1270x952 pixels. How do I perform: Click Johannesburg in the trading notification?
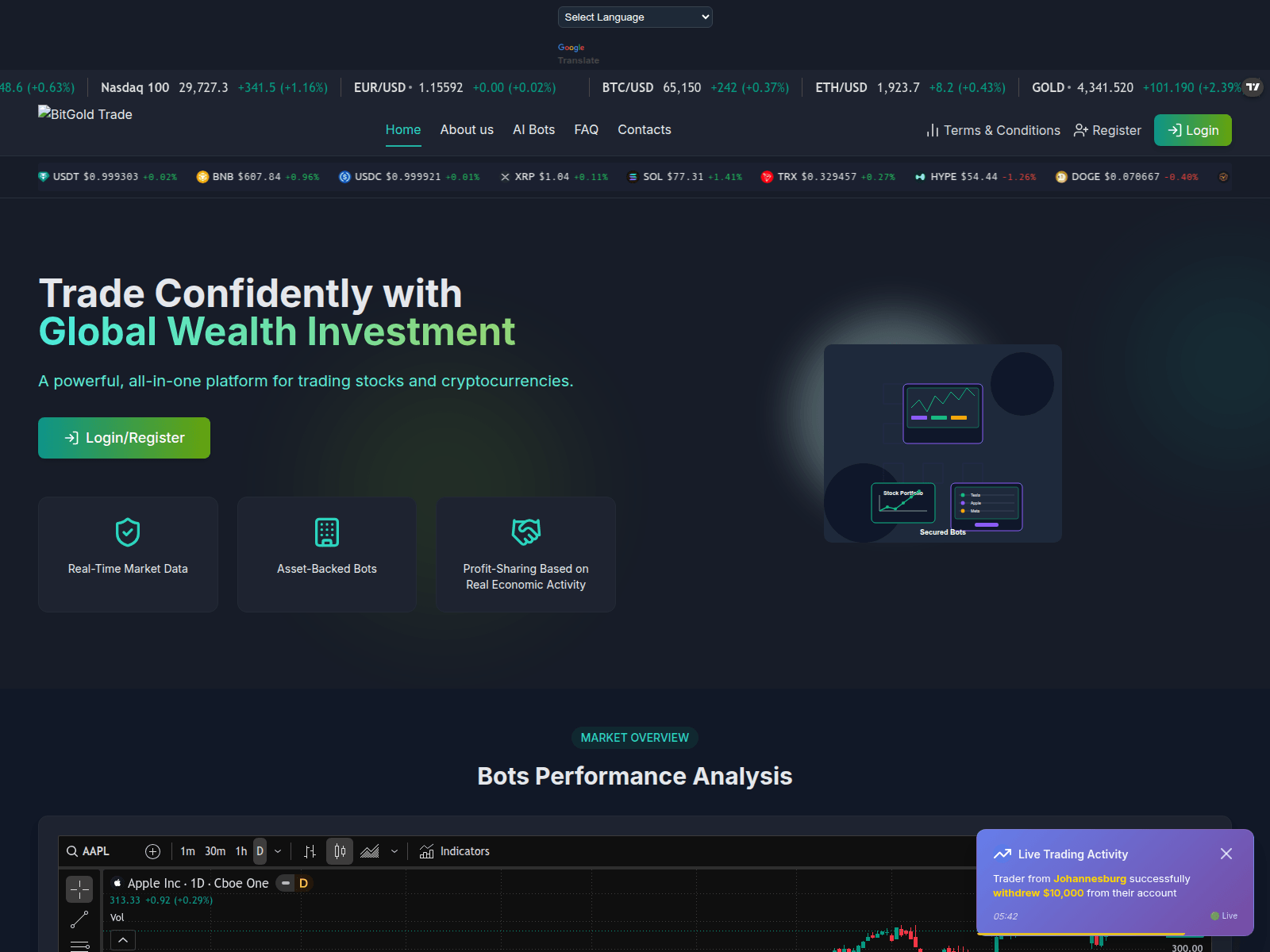1090,879
